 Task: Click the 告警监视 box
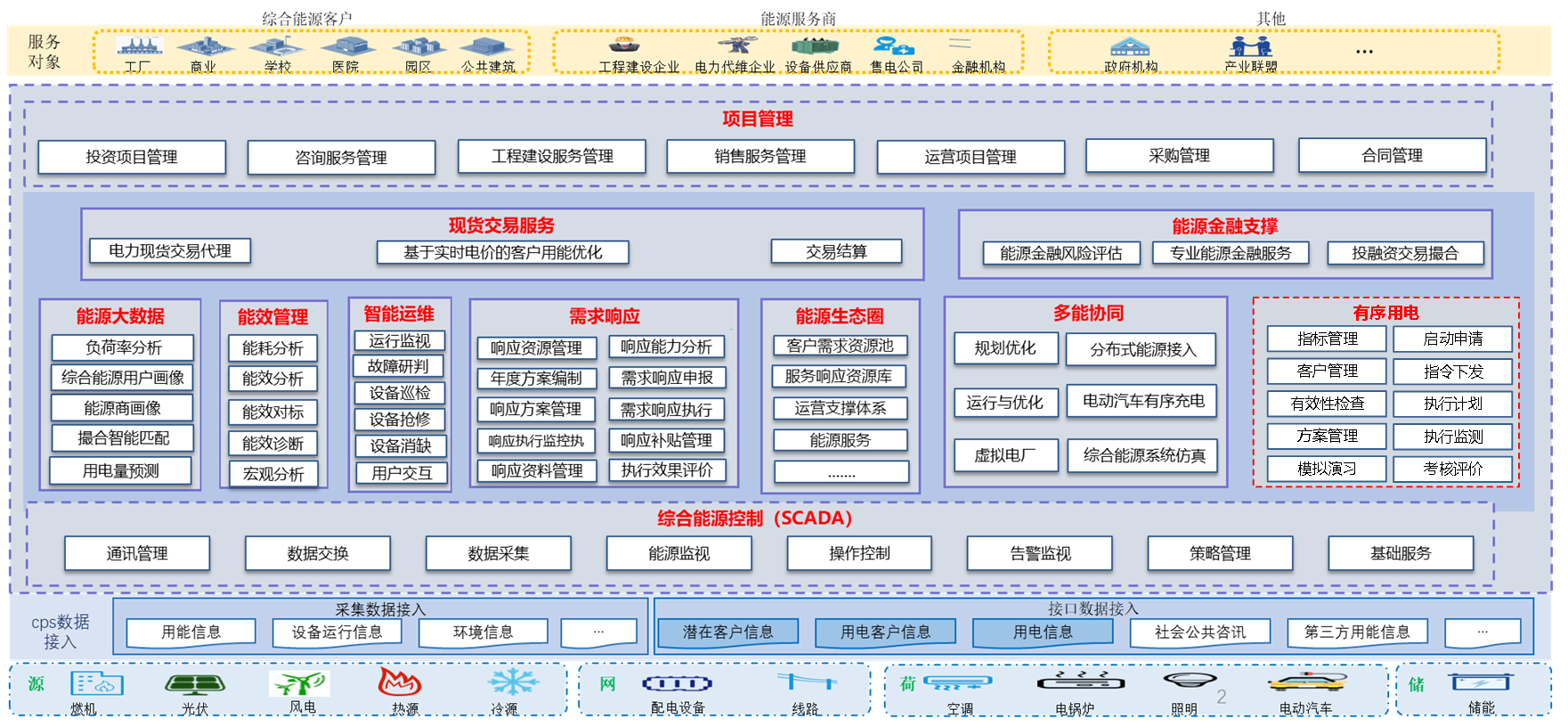tap(1040, 553)
